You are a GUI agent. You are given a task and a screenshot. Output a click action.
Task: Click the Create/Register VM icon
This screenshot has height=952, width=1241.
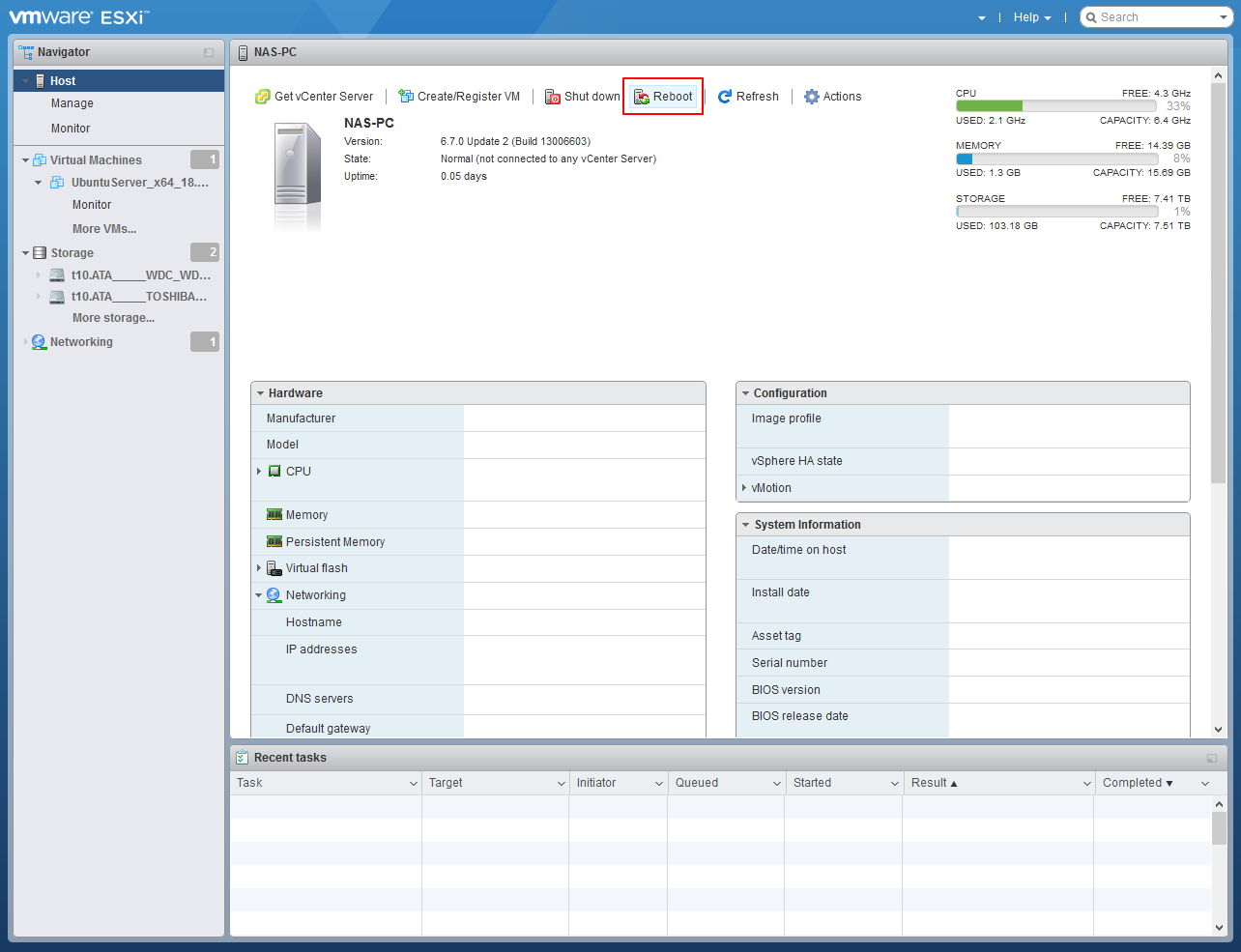[x=406, y=97]
